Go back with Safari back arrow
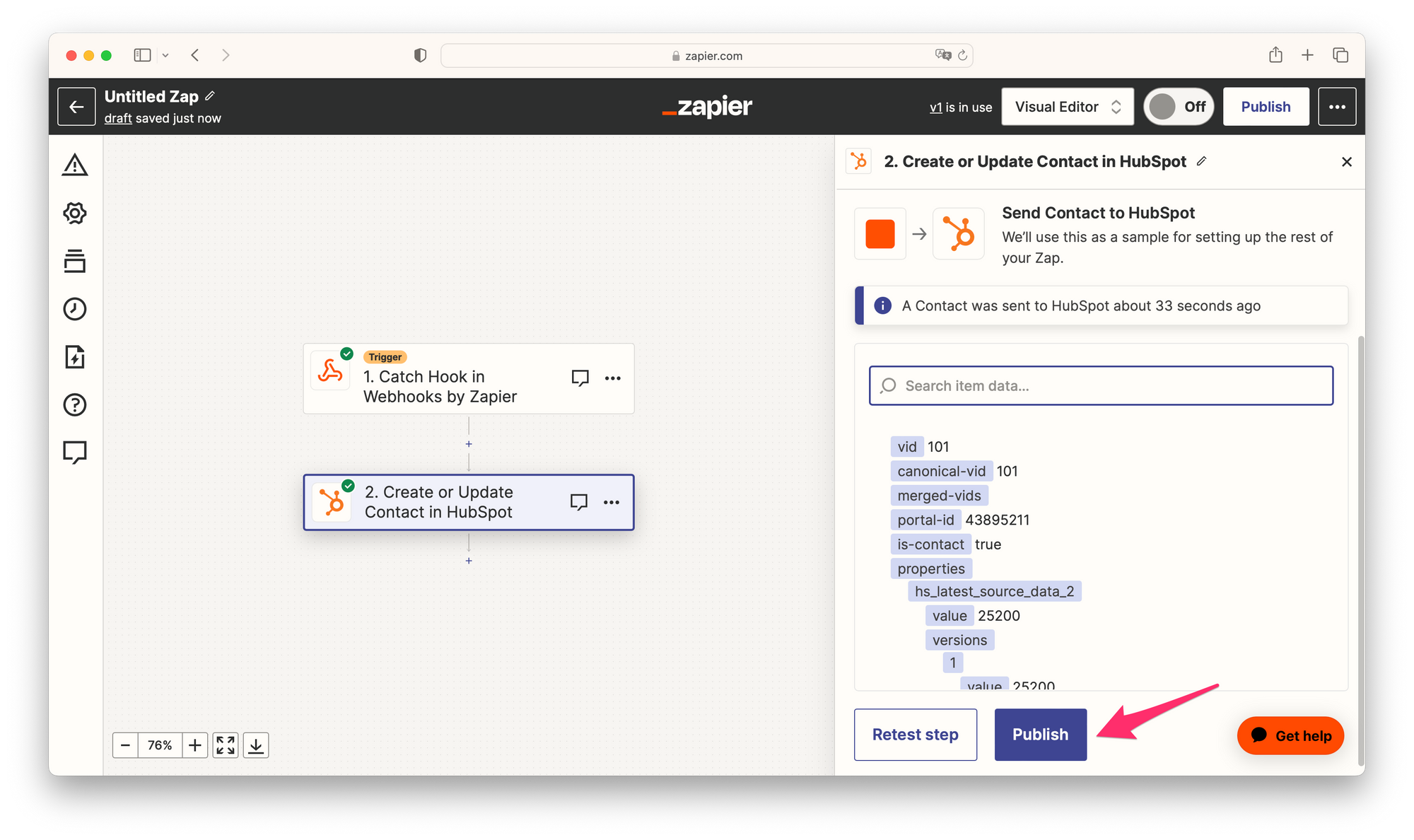Viewport: 1414px width, 840px height. coord(195,55)
